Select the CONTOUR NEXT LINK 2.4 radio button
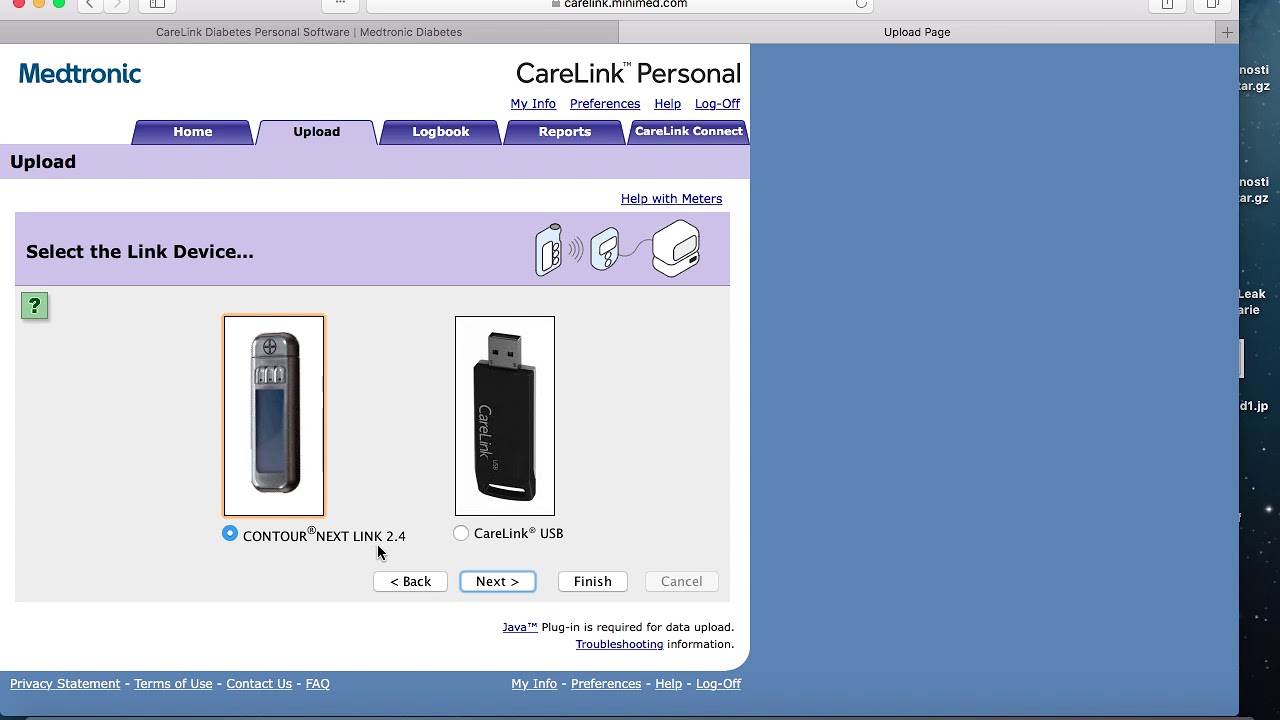This screenshot has width=1280, height=720. (230, 534)
